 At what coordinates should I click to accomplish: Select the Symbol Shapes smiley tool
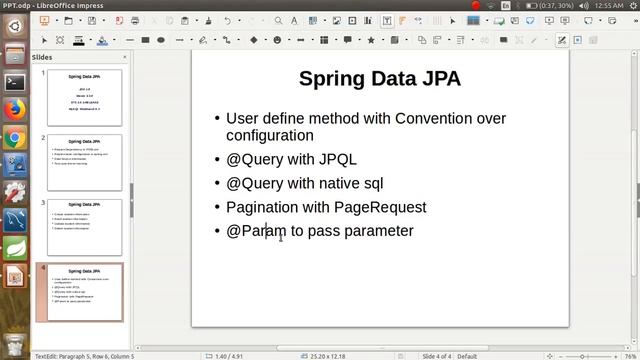277,40
